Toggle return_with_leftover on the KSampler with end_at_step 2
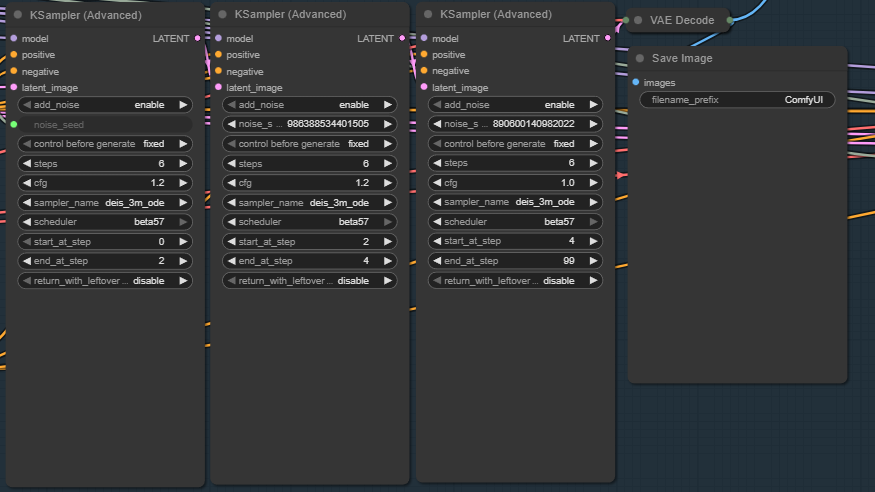Viewport: 875px width, 492px height. (105, 281)
